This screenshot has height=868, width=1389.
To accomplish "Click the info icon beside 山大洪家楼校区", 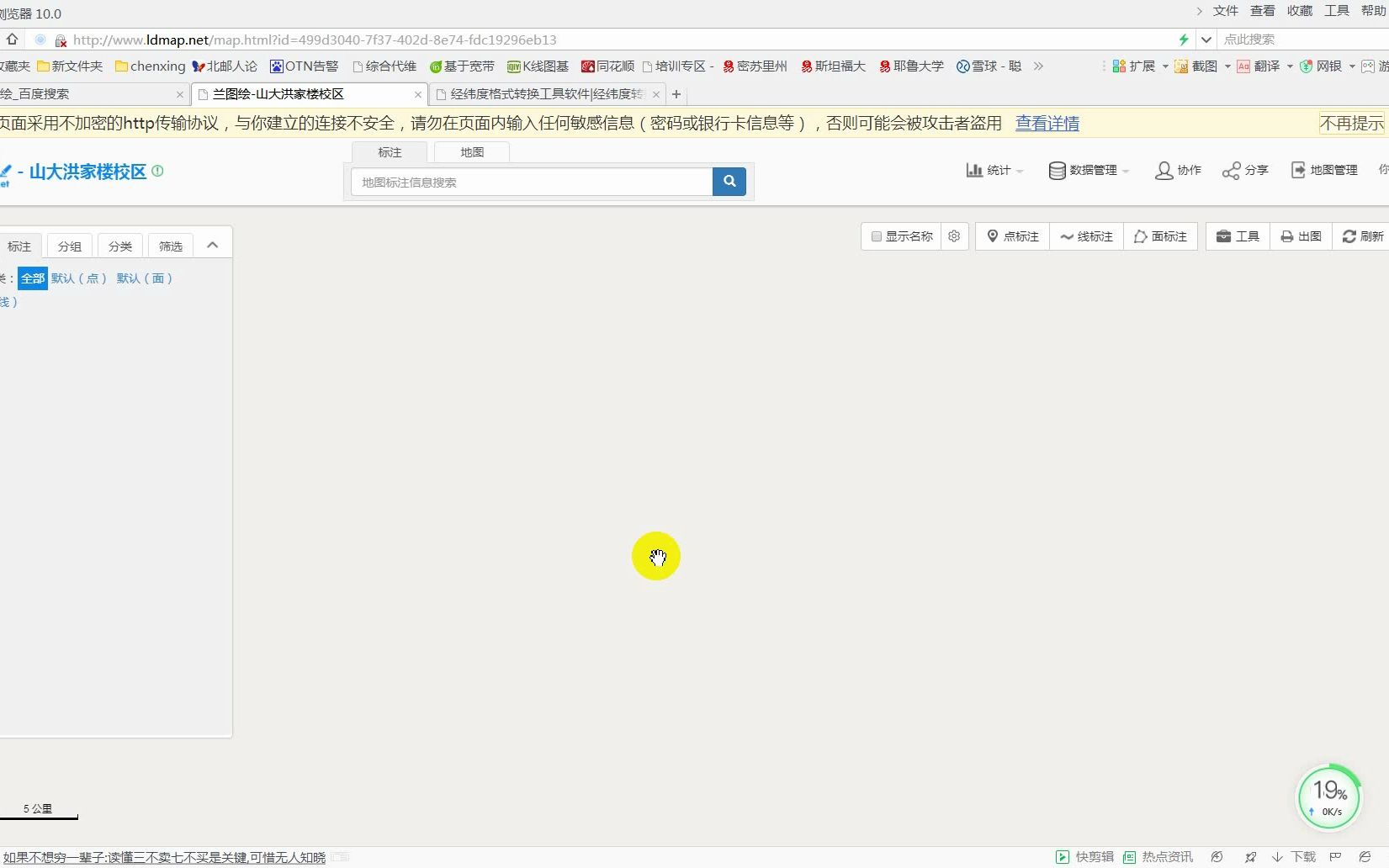I will [x=157, y=171].
